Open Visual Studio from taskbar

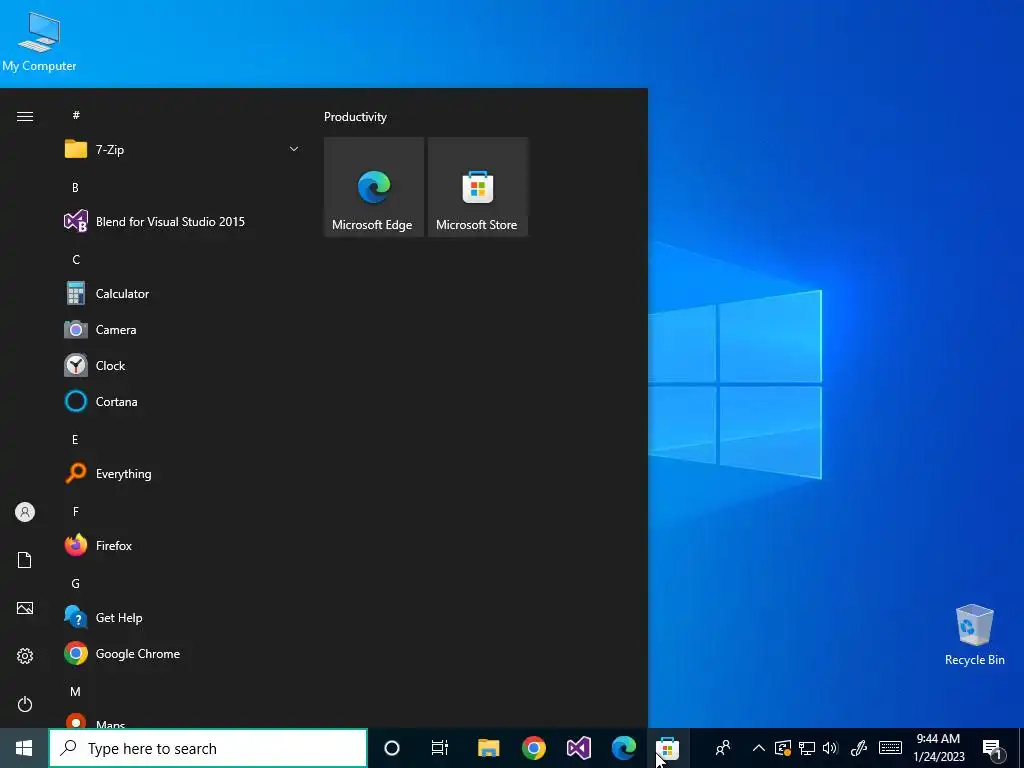click(x=579, y=748)
